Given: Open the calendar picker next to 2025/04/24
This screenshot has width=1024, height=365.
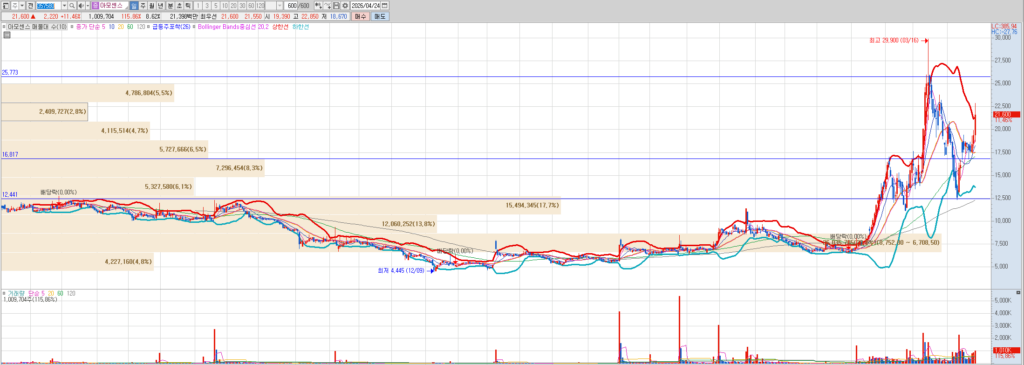Looking at the screenshot, I should [x=385, y=5].
